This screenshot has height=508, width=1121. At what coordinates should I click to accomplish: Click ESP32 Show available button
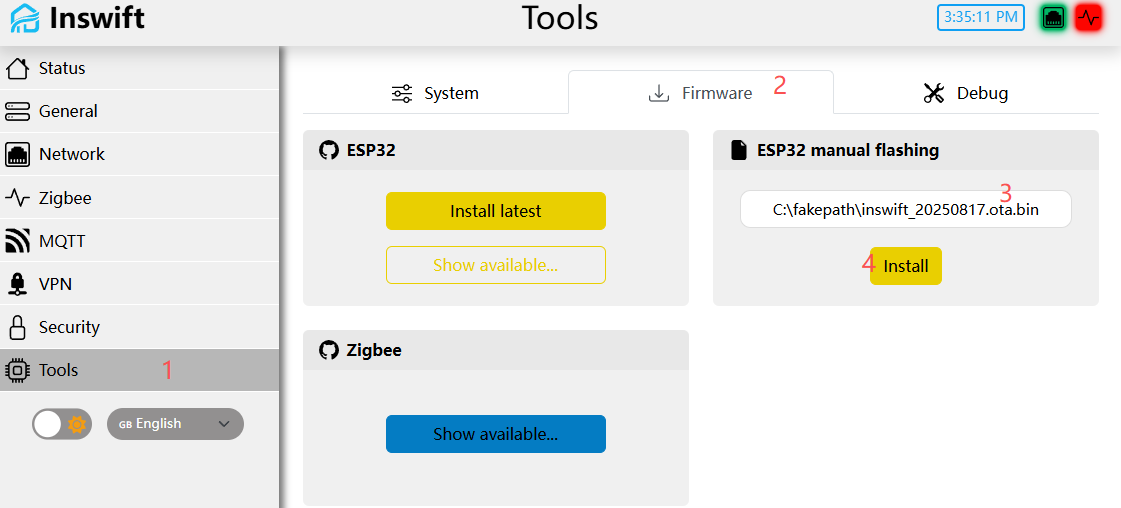point(495,265)
